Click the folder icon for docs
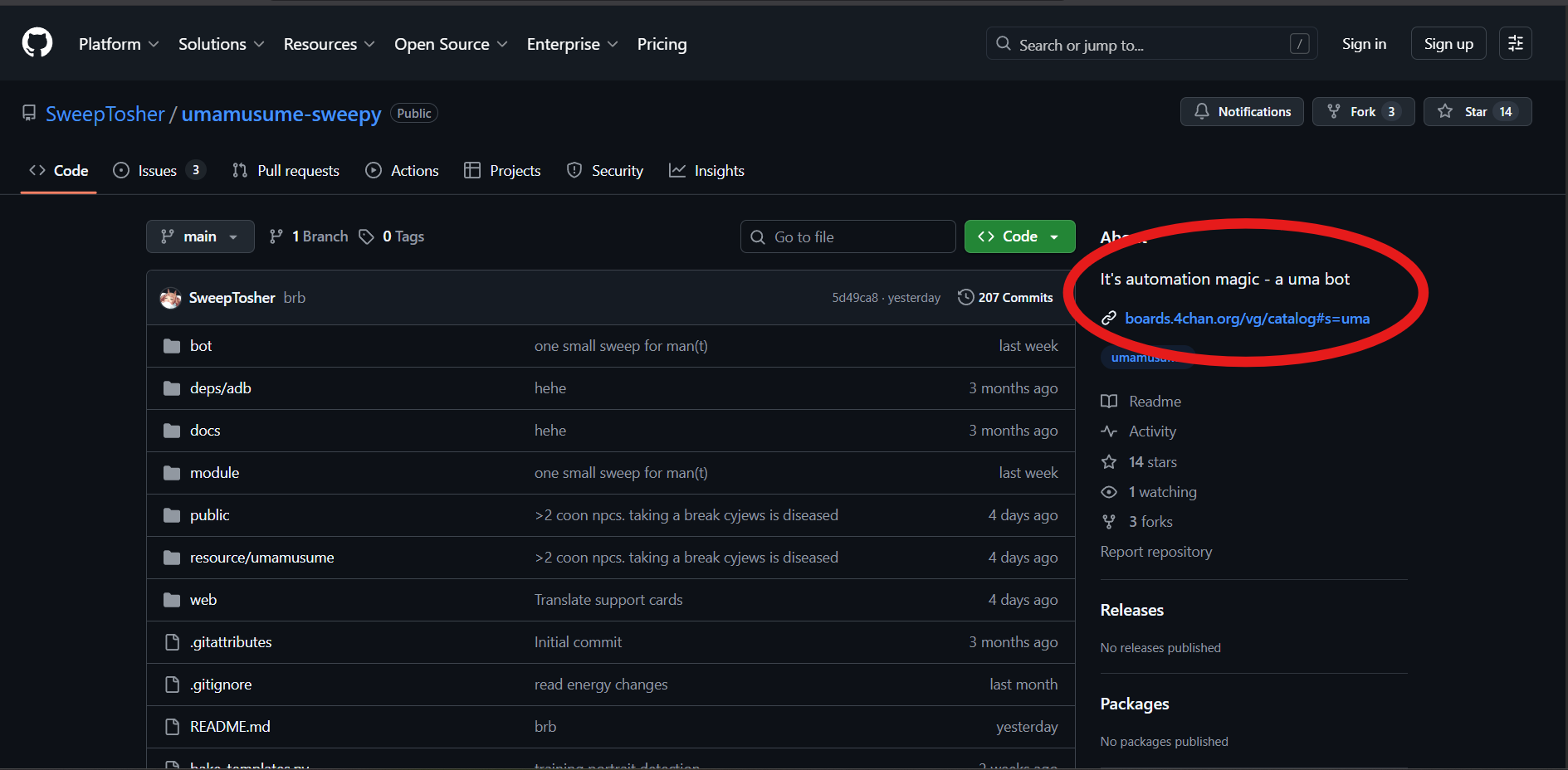 pos(172,431)
